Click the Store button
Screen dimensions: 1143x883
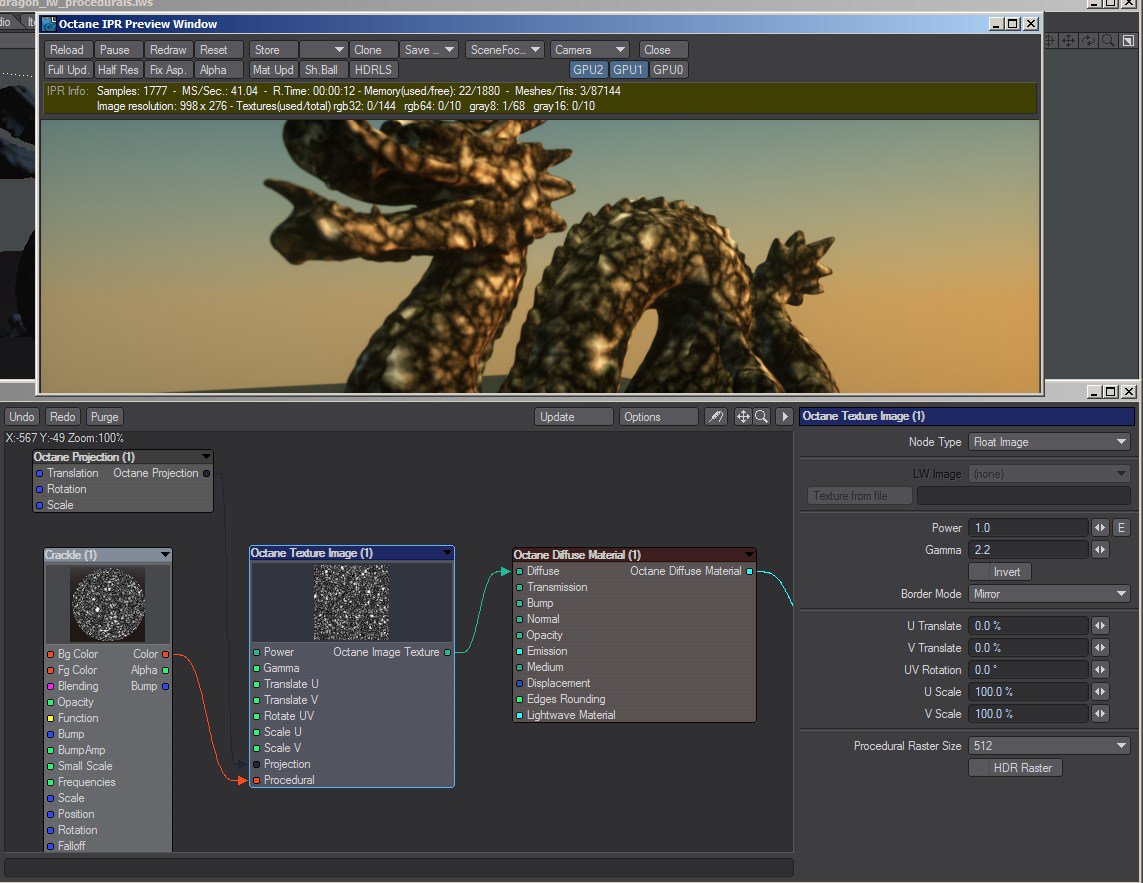coord(273,50)
